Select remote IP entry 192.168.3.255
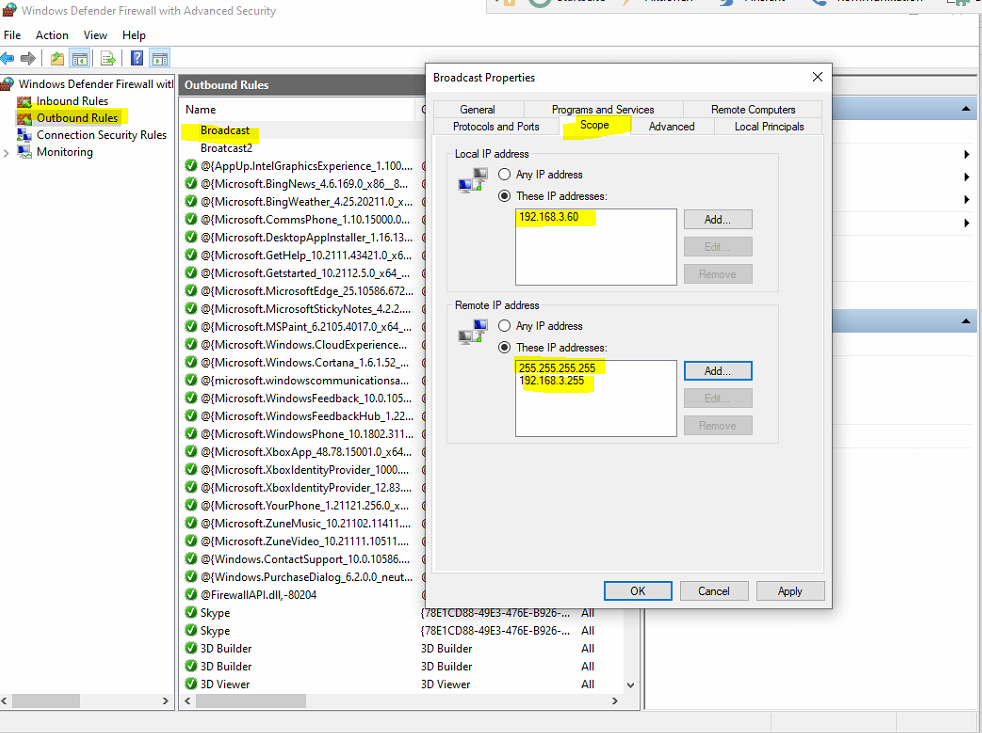 551,380
